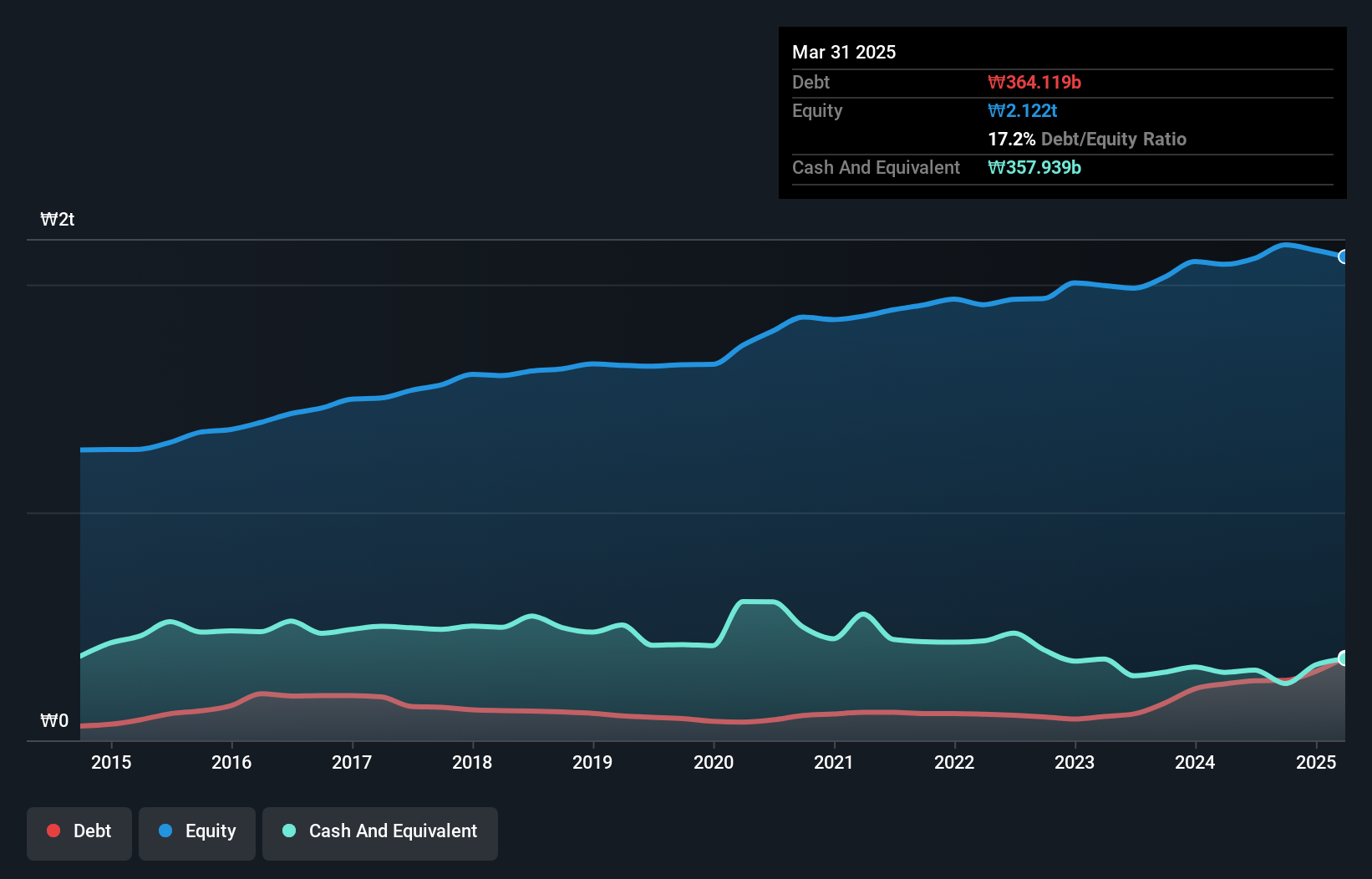This screenshot has width=1372, height=879.
Task: Select the 2016 axis label
Action: (x=231, y=762)
